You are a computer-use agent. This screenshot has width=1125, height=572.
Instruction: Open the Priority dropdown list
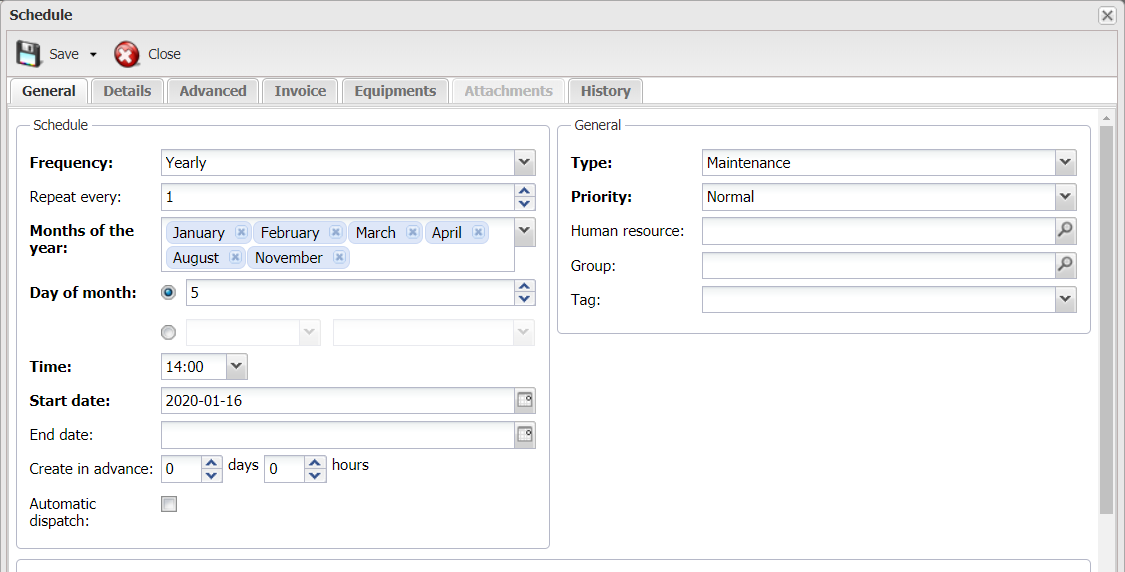1065,197
